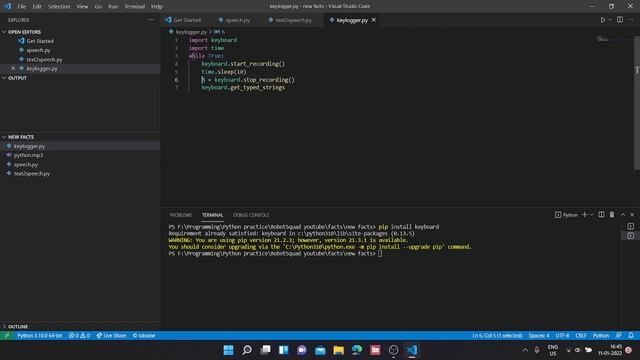Open the Go menu
Image resolution: width=640 pixels, height=360 pixels.
[x=98, y=7]
